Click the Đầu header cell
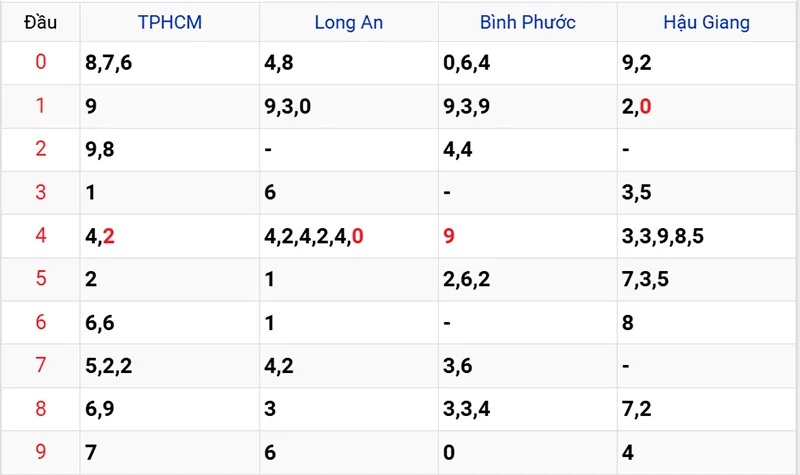 pyautogui.click(x=40, y=21)
